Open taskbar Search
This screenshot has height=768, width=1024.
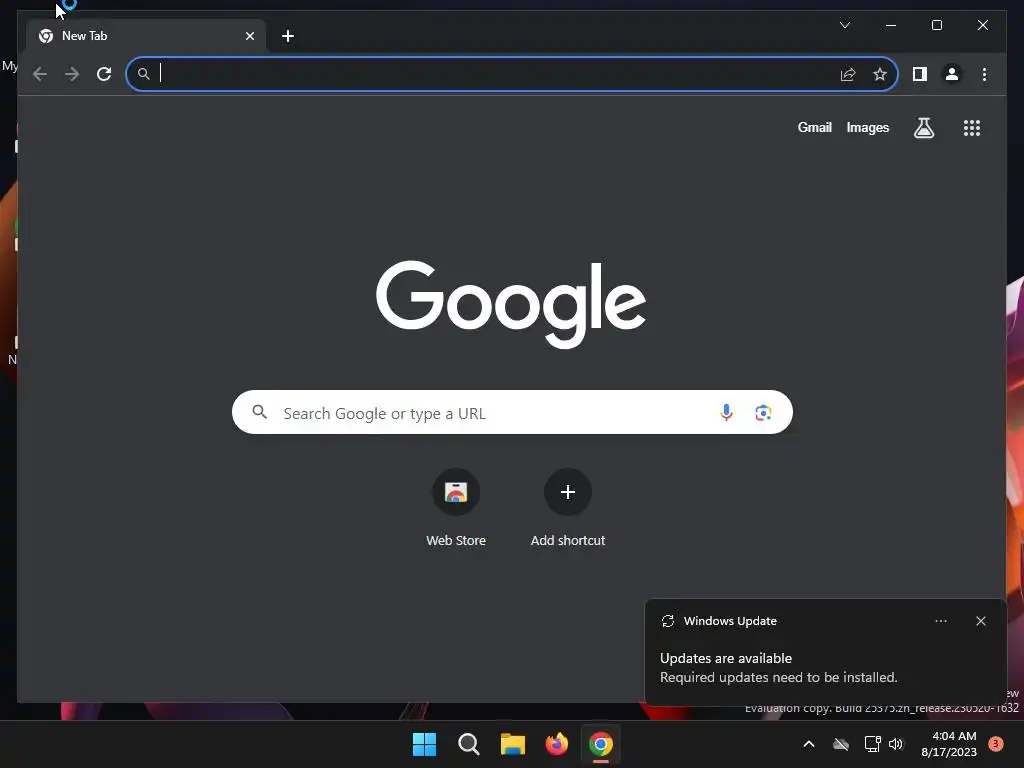click(x=468, y=744)
